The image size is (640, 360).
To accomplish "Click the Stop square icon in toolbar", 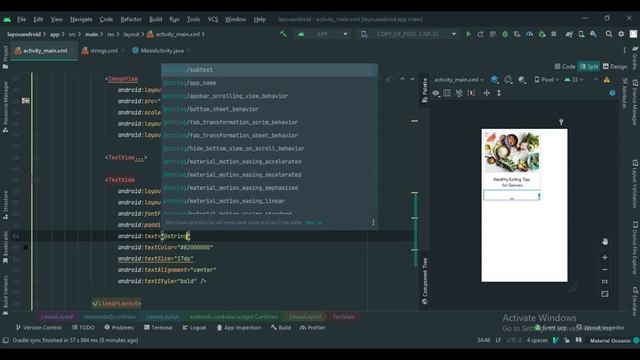I will point(554,34).
